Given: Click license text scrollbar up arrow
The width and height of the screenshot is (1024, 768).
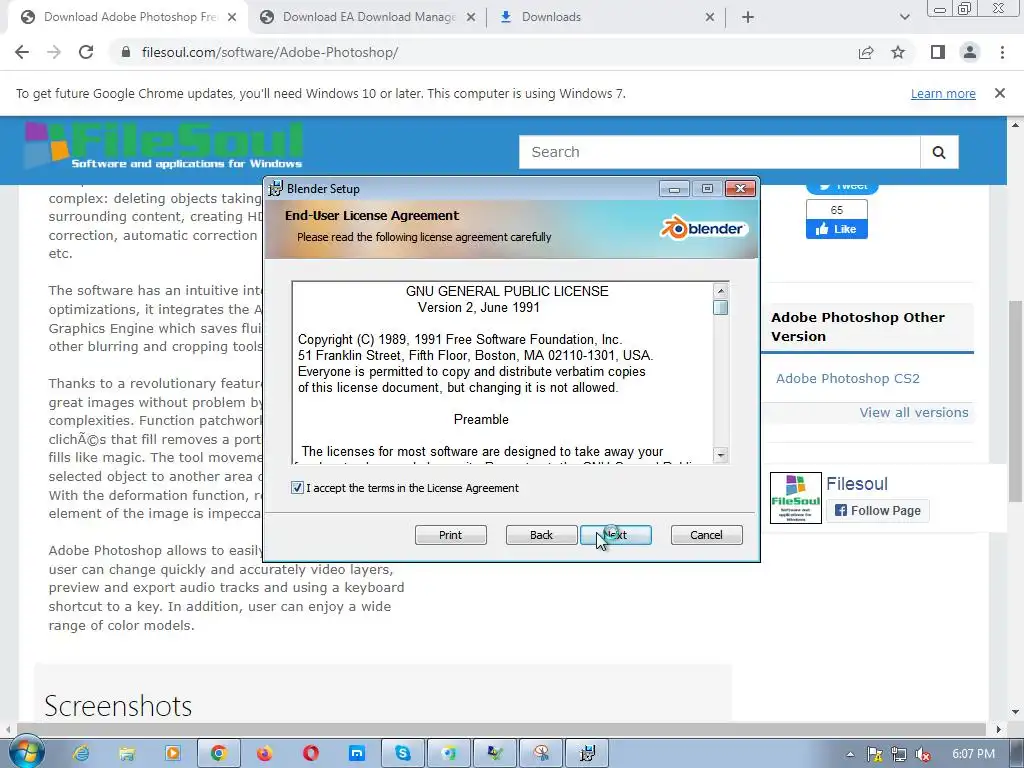Looking at the screenshot, I should [720, 291].
